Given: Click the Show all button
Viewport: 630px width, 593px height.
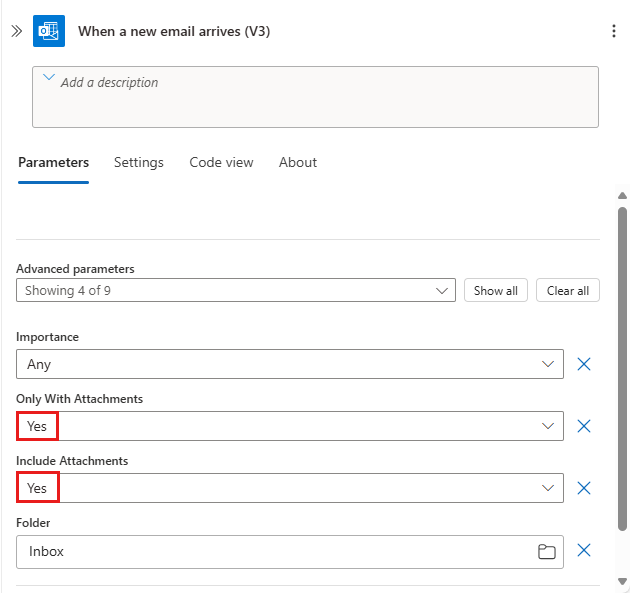Looking at the screenshot, I should pos(496,291).
